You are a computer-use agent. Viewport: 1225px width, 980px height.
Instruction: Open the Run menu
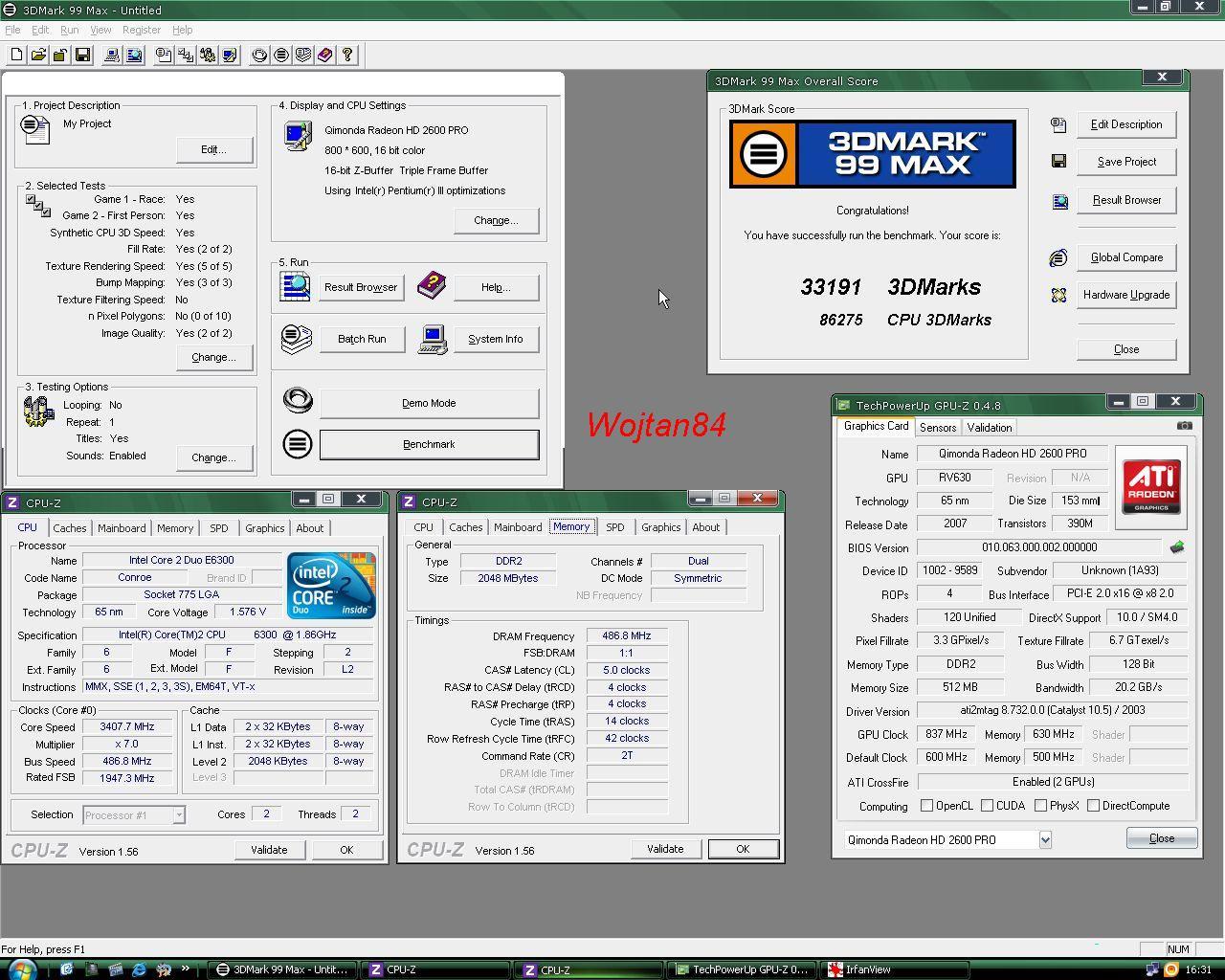(x=69, y=30)
